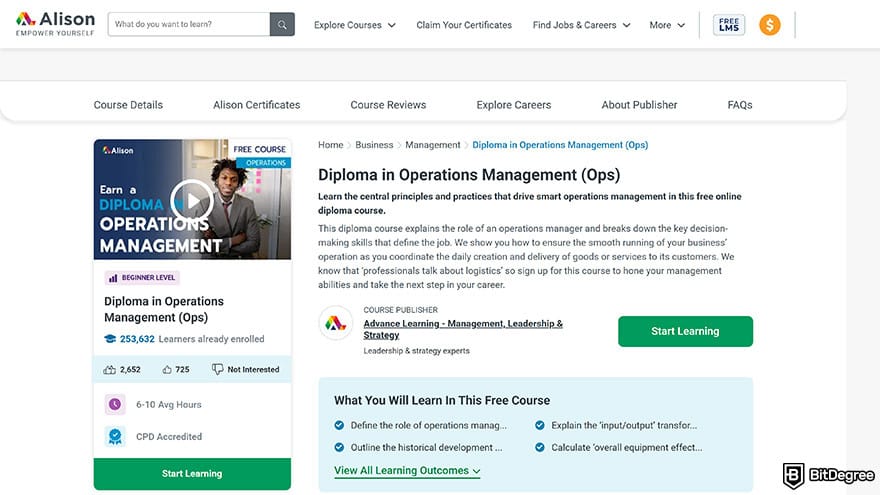Switch to FAQs tab

[740, 105]
